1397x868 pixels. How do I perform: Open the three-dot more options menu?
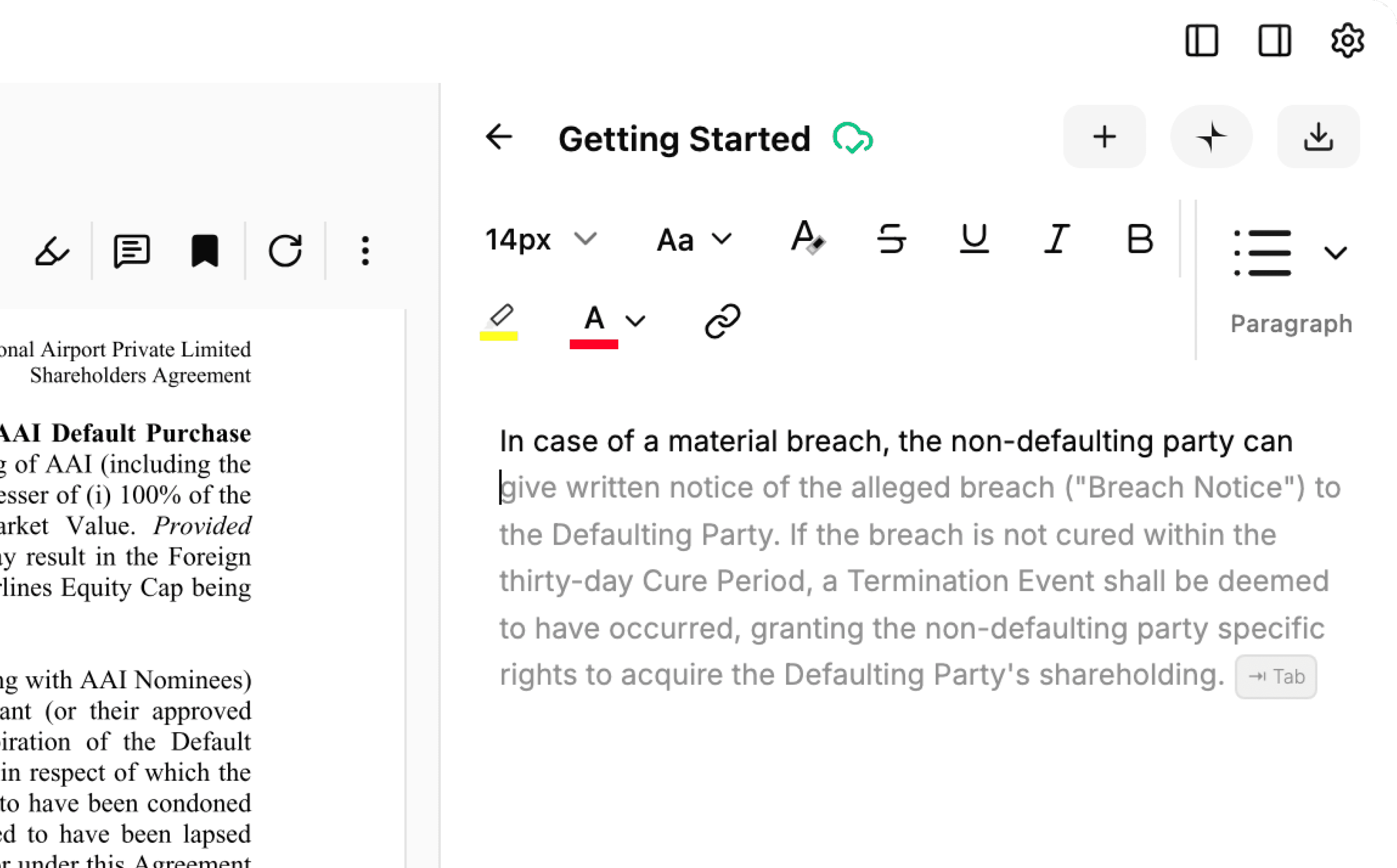(365, 251)
